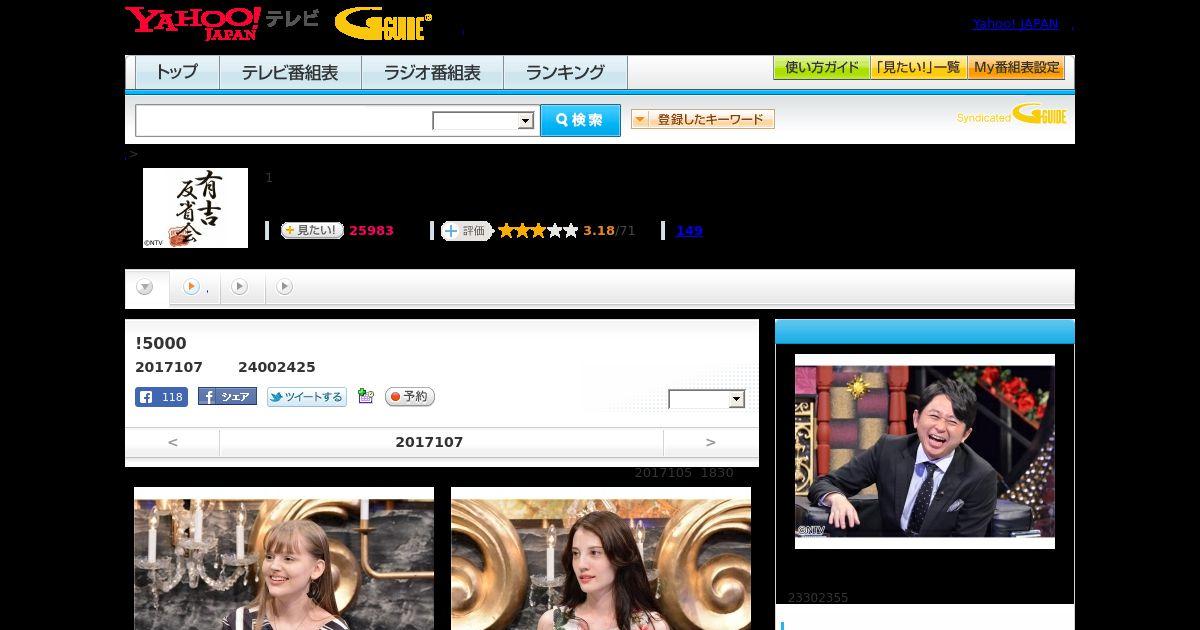Click the Syndicated G-GUIDE logo
The width and height of the screenshot is (1200, 630).
(x=1012, y=115)
